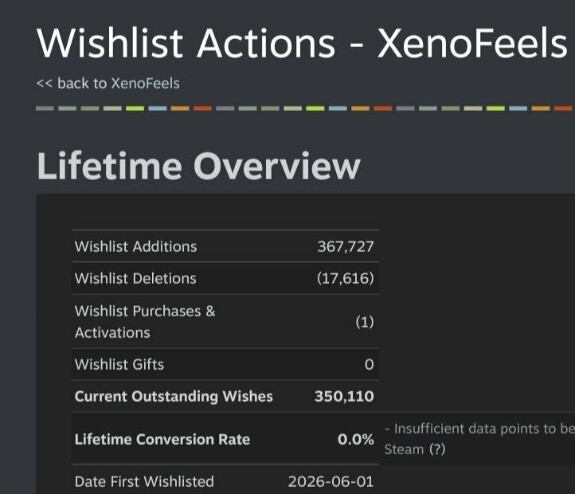
Task: Select the Current Outstanding Wishes value 350,110
Action: click(x=344, y=396)
